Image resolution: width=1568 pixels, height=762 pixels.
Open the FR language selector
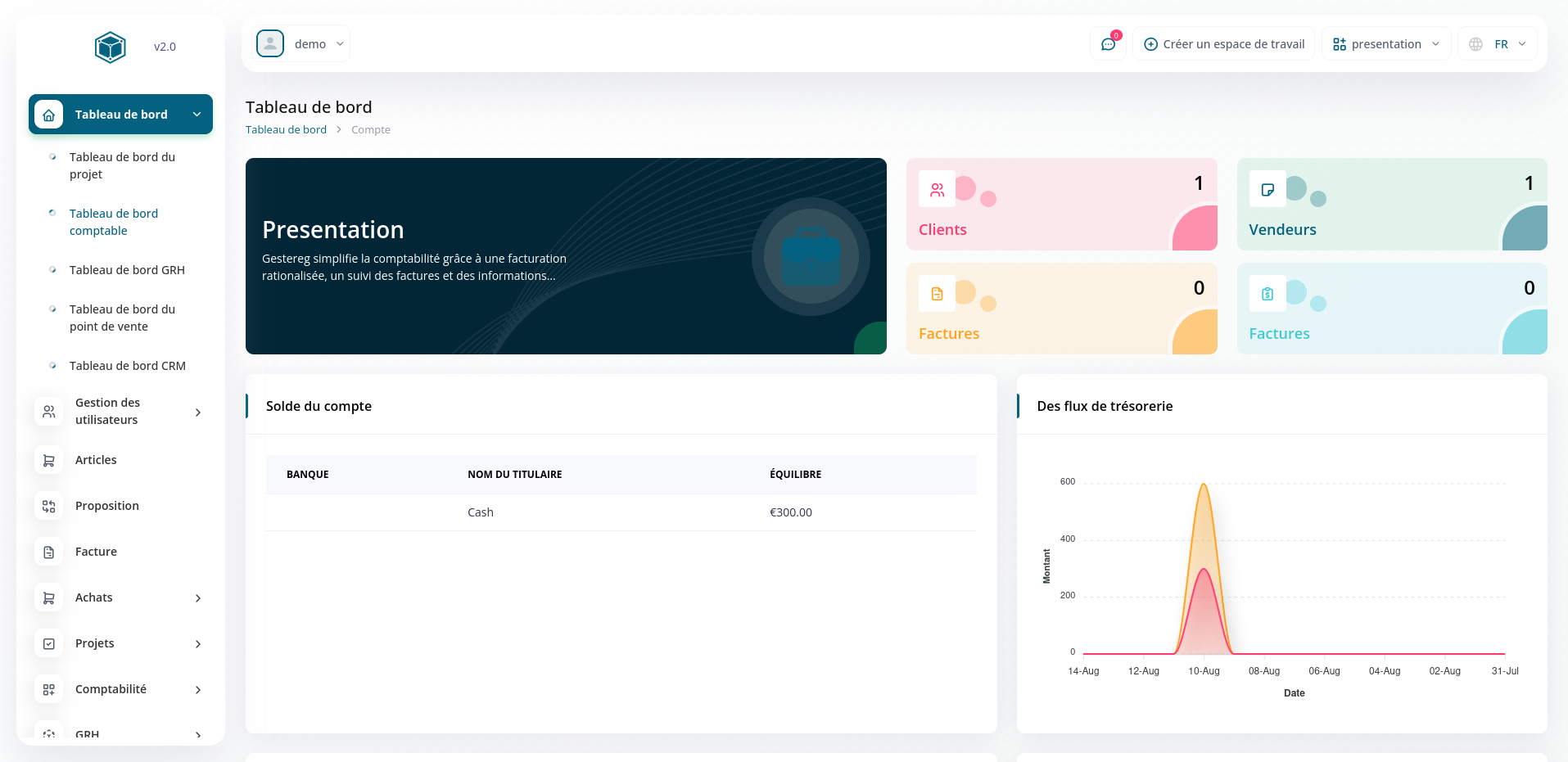(1497, 44)
